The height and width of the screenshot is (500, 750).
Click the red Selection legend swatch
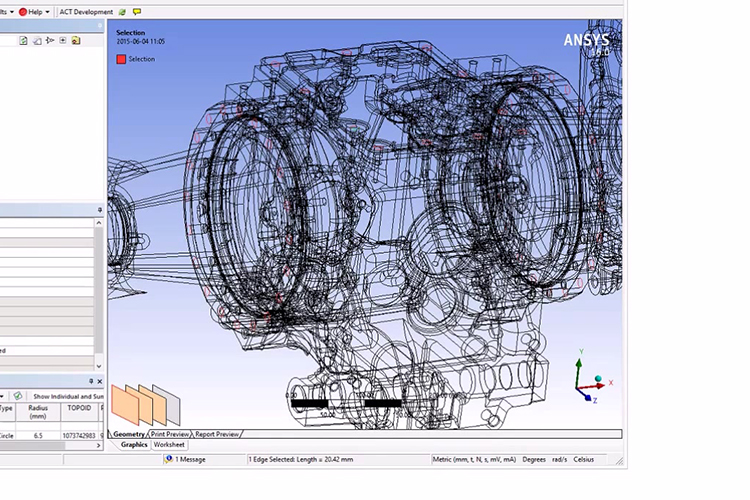pos(121,59)
